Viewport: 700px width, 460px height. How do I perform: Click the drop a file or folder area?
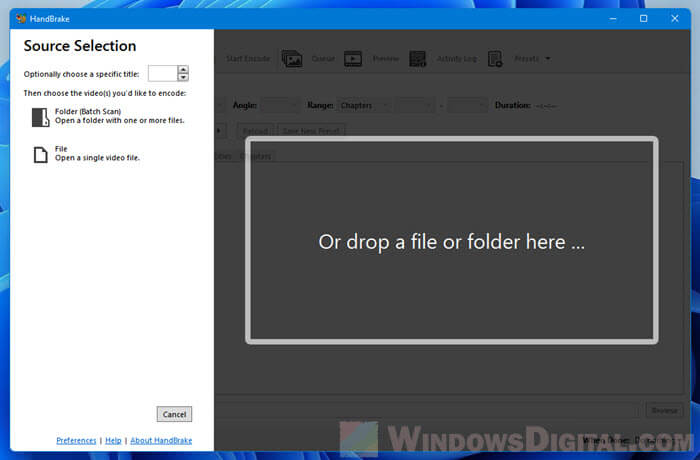coord(451,241)
